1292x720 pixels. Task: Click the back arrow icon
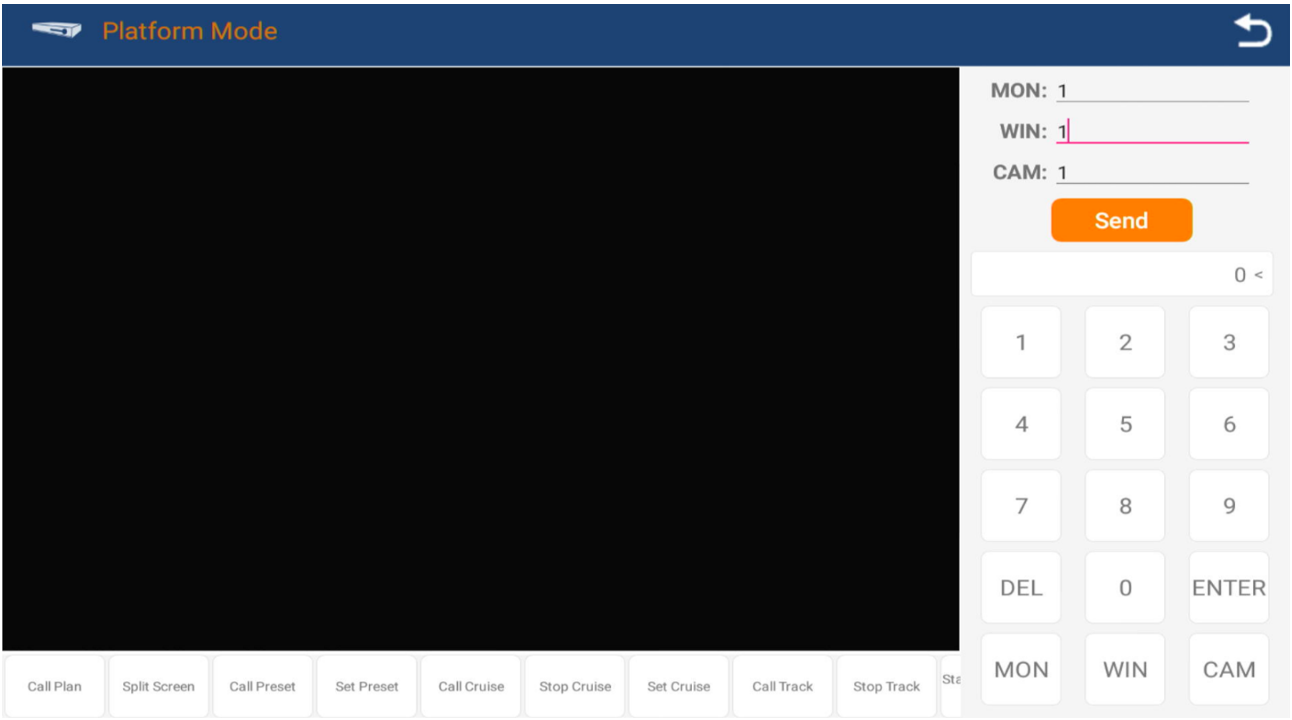[1252, 32]
